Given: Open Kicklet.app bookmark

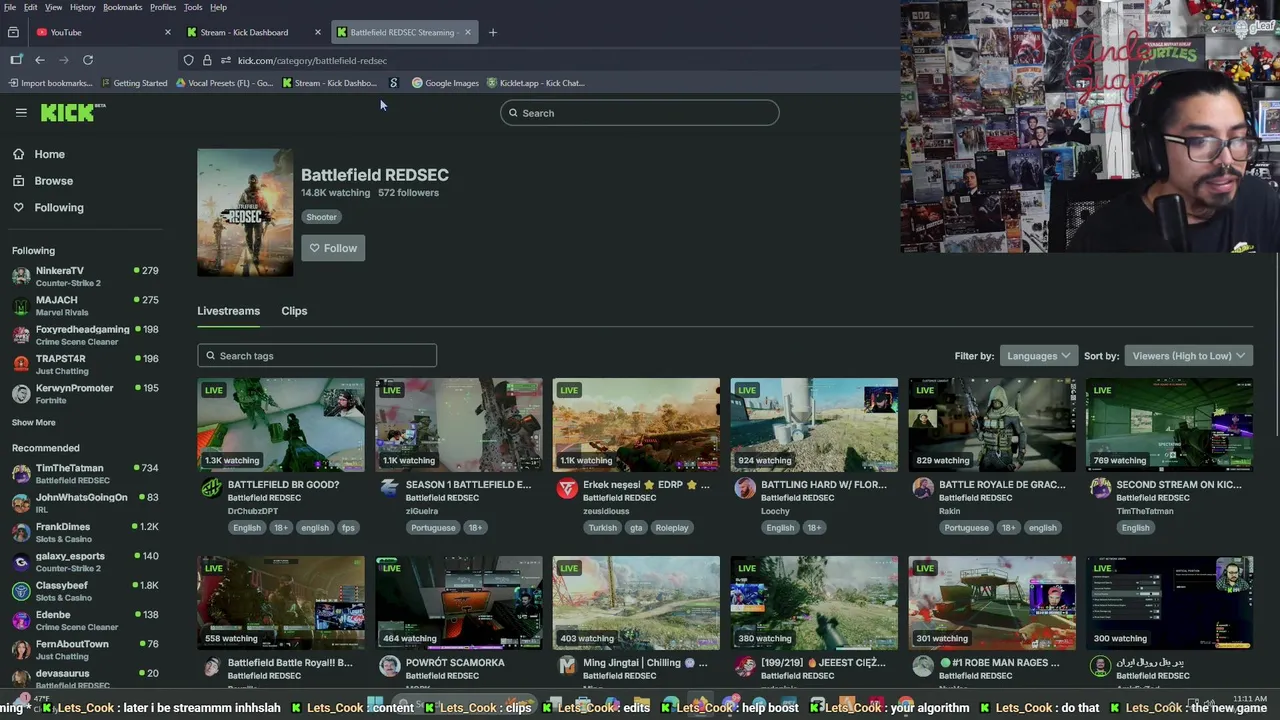Looking at the screenshot, I should point(535,83).
